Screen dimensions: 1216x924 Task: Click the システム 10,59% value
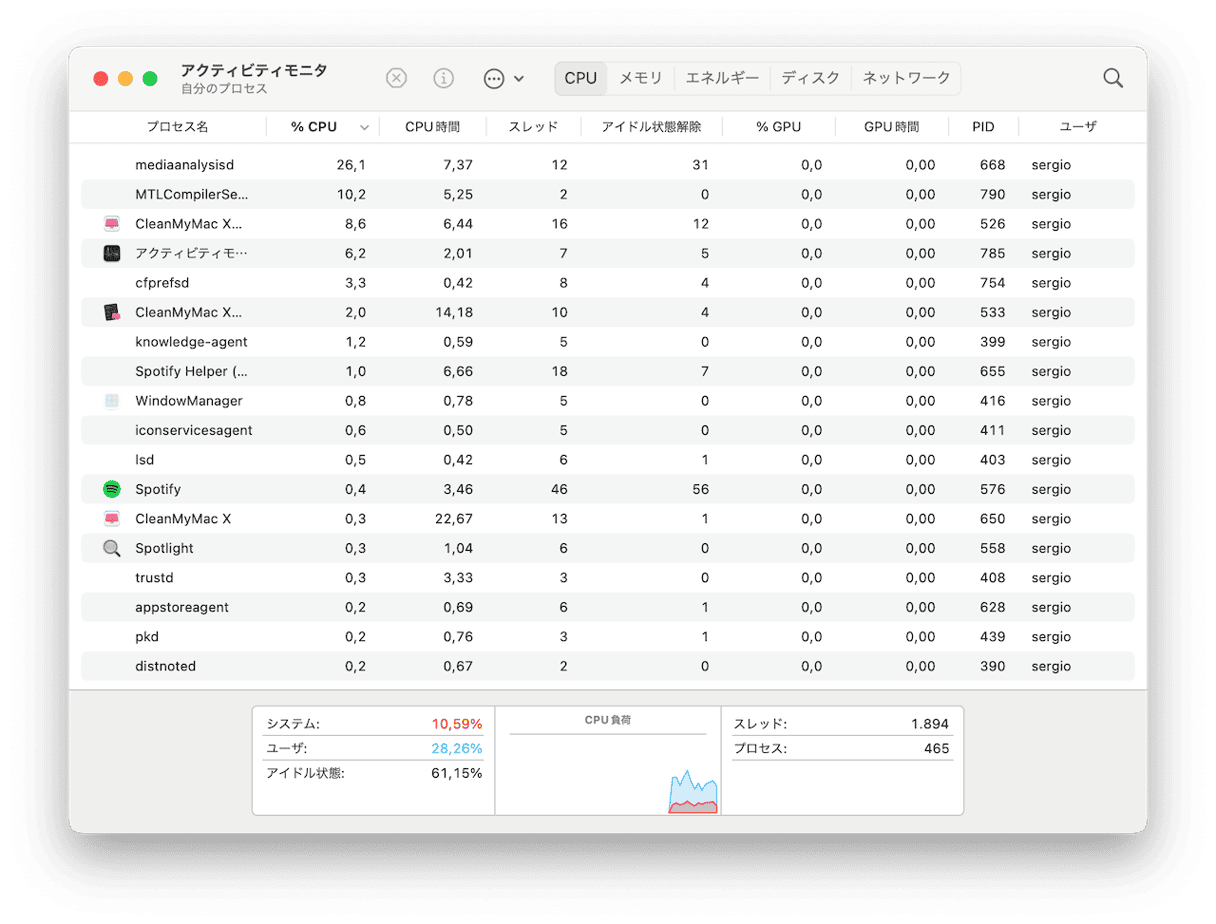coord(457,723)
